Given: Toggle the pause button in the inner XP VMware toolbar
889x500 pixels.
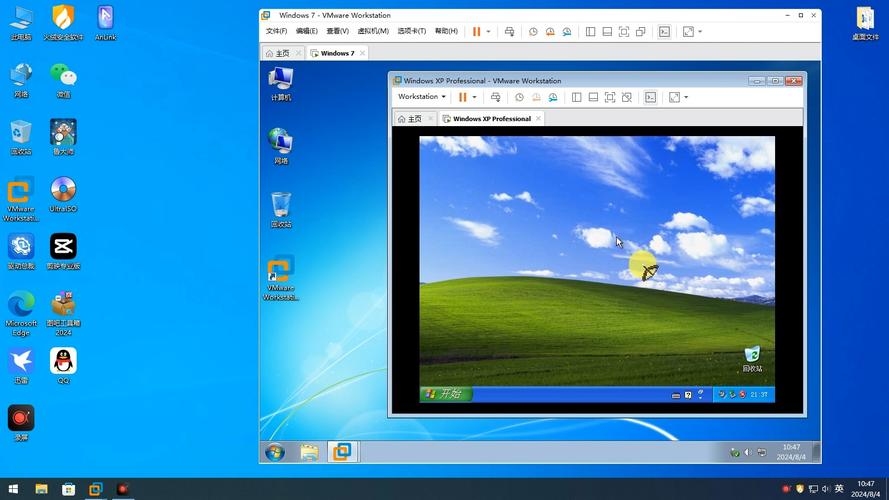Looking at the screenshot, I should point(463,97).
